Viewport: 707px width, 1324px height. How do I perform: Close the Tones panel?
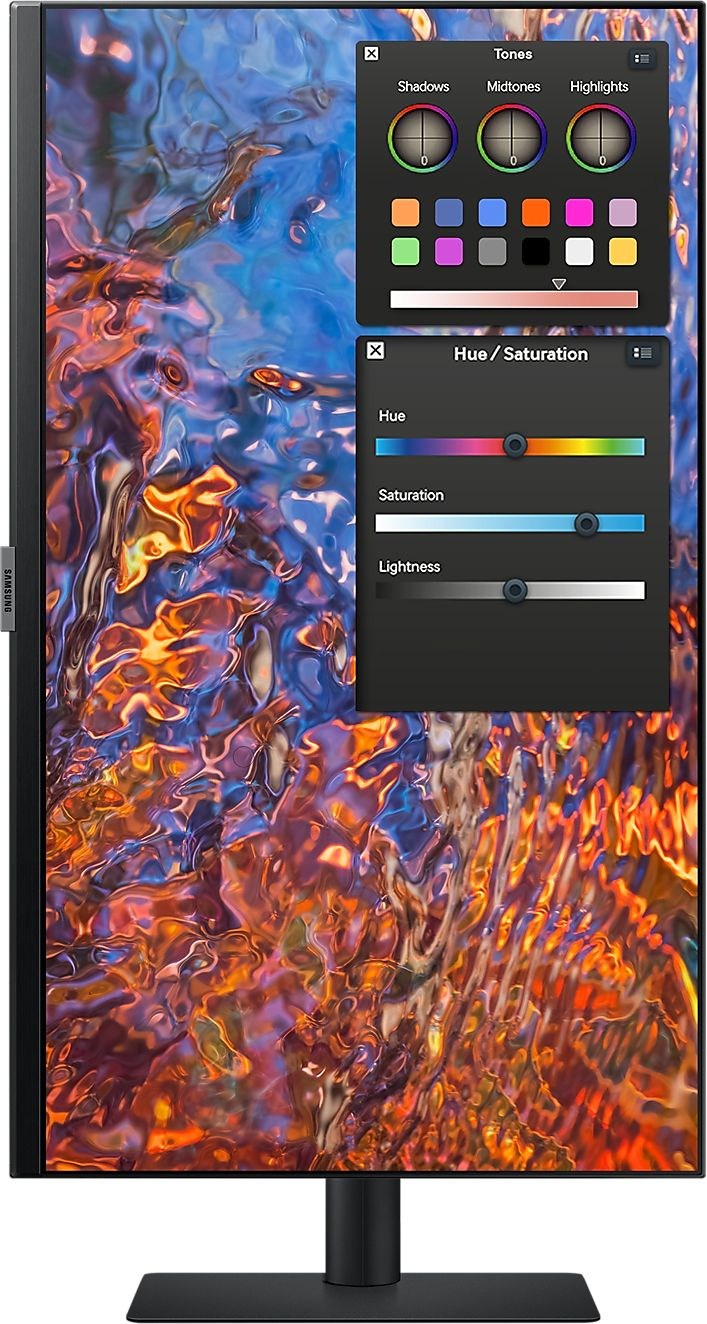coord(371,54)
